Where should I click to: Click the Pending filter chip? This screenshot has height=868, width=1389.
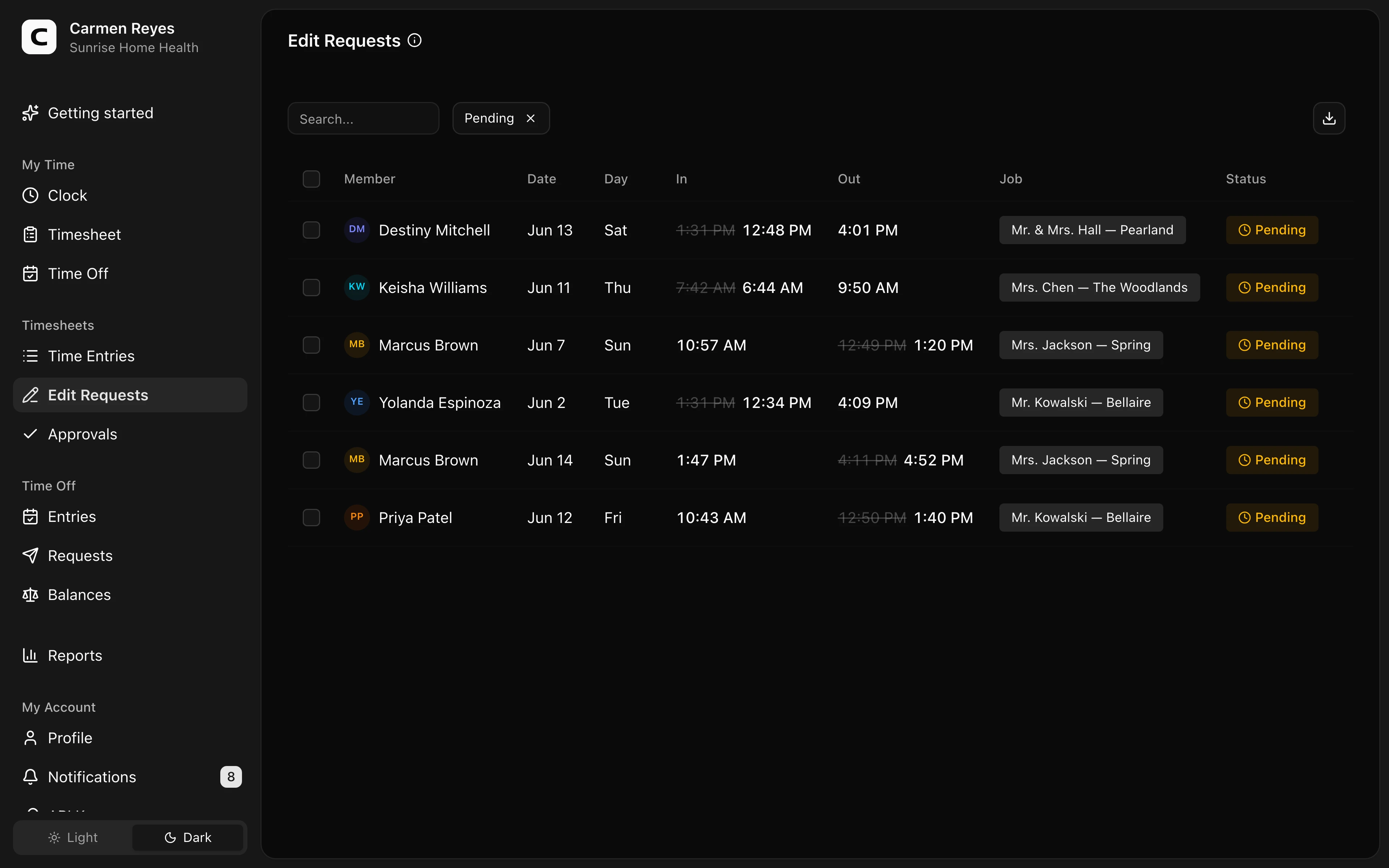[x=501, y=118]
